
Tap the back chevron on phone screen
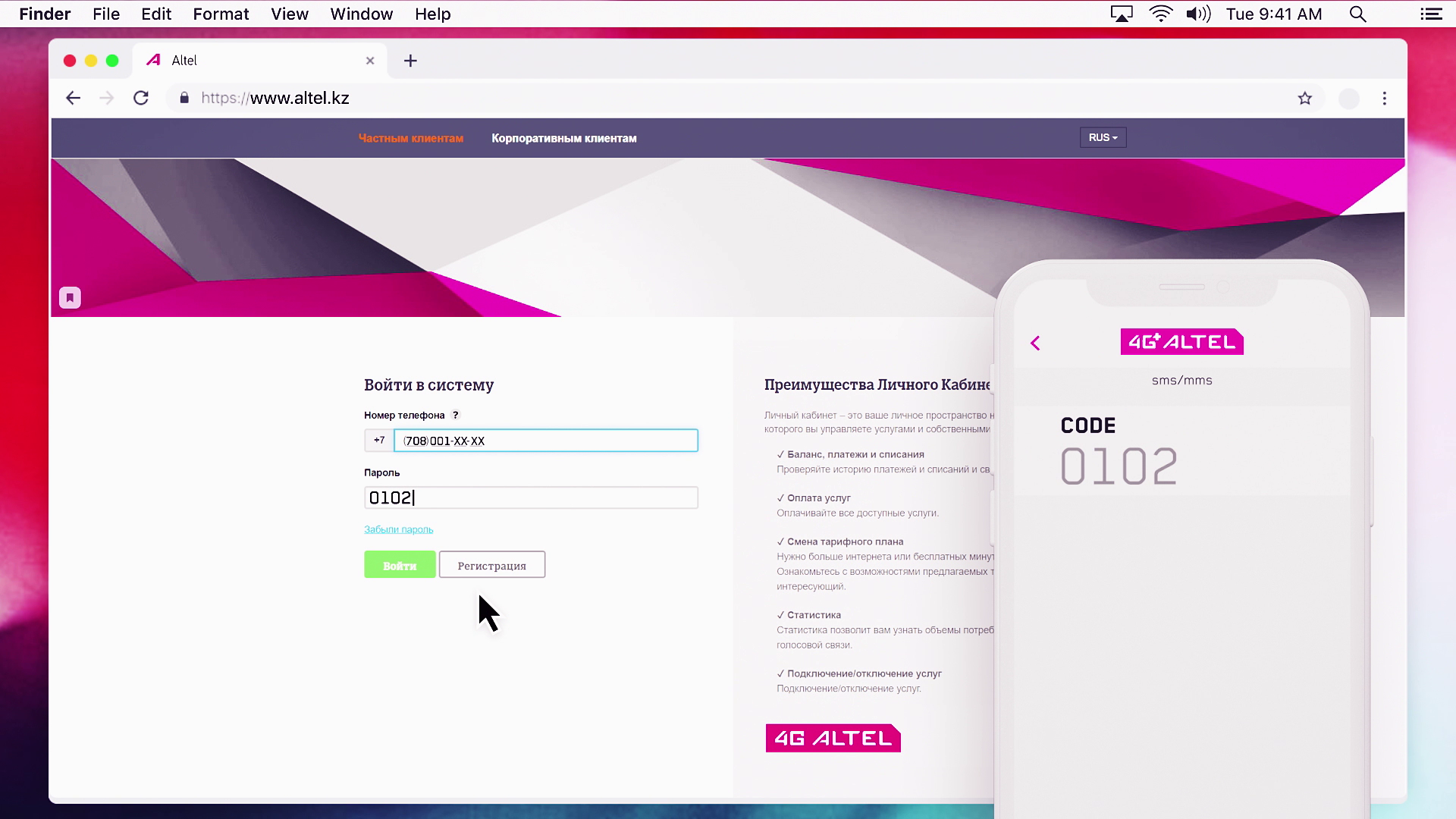click(x=1035, y=343)
